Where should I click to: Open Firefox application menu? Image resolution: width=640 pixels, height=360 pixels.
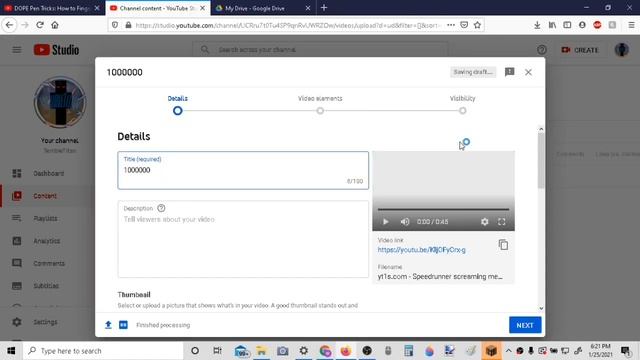tap(631, 25)
